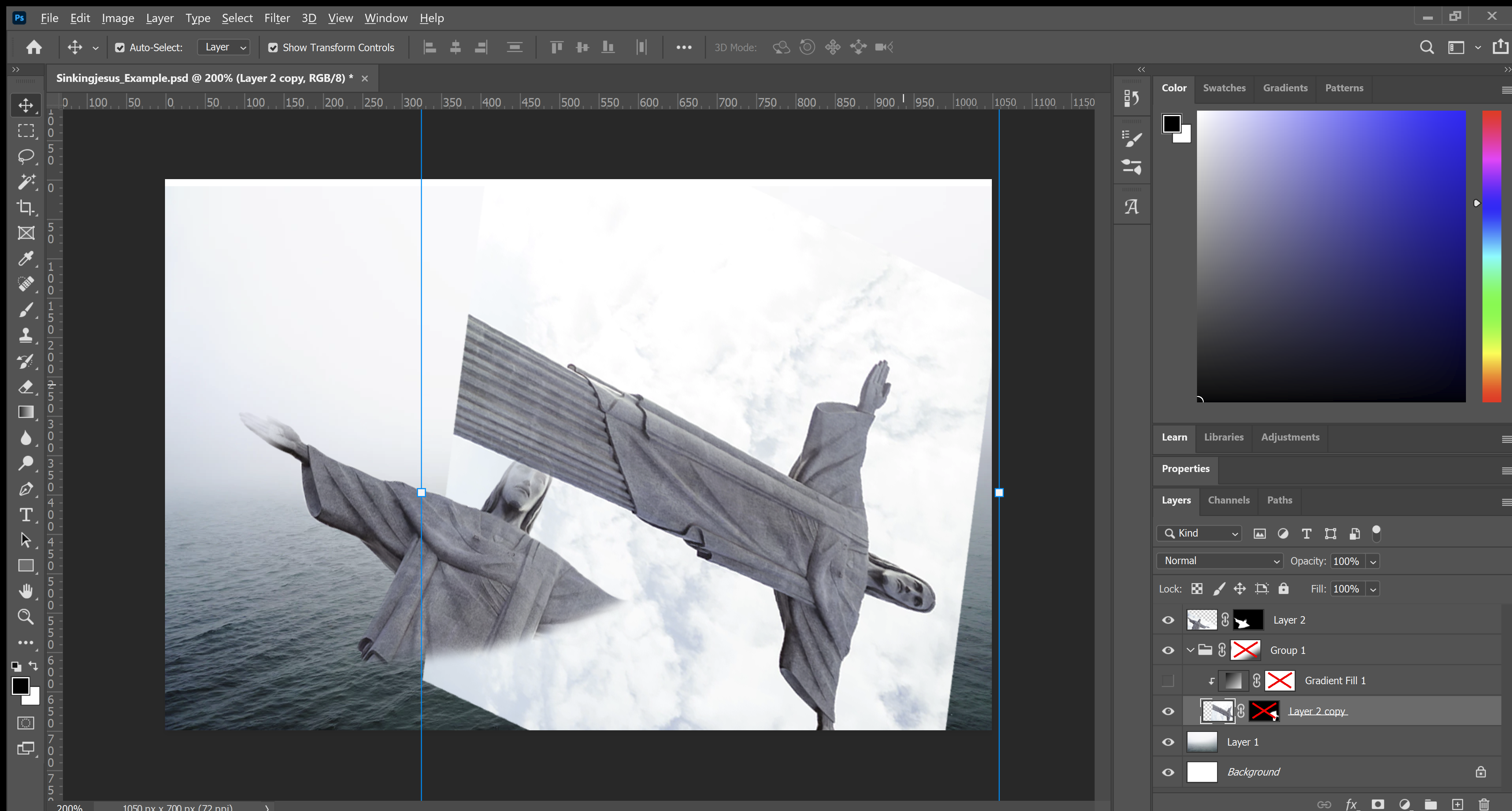Viewport: 1512px width, 811px height.
Task: Open the Auto-Select Layer dropdown
Action: click(x=224, y=47)
